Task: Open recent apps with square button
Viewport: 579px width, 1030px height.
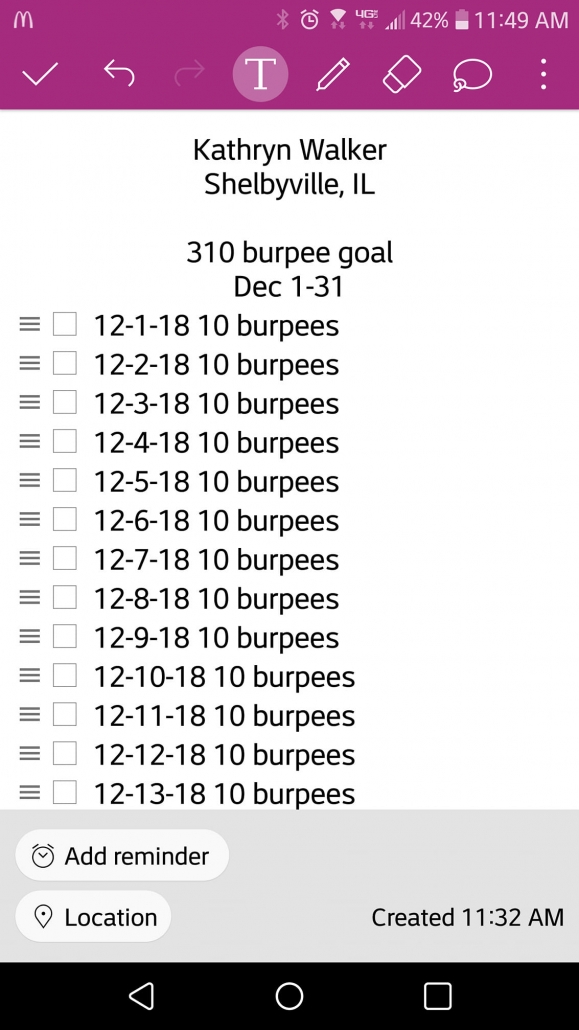Action: click(437, 996)
